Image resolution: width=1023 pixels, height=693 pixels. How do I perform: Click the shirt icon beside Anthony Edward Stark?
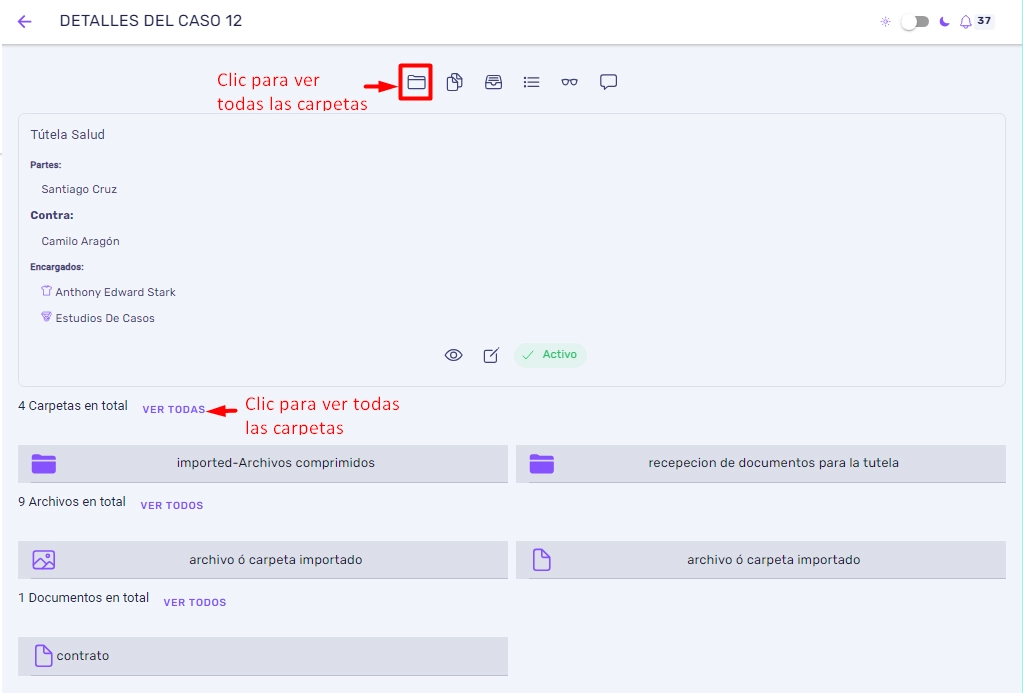pos(46,291)
